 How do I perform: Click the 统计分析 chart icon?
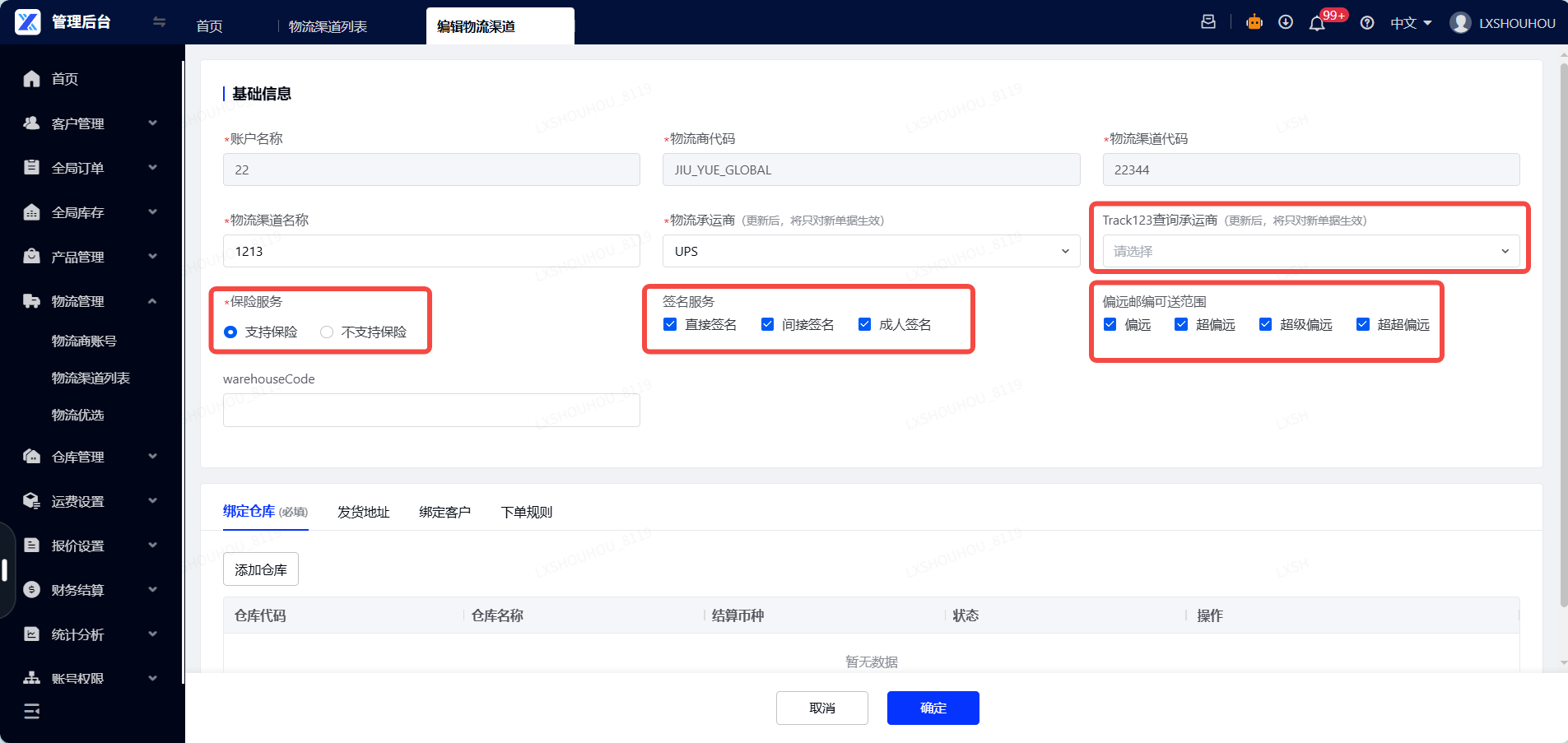(32, 634)
